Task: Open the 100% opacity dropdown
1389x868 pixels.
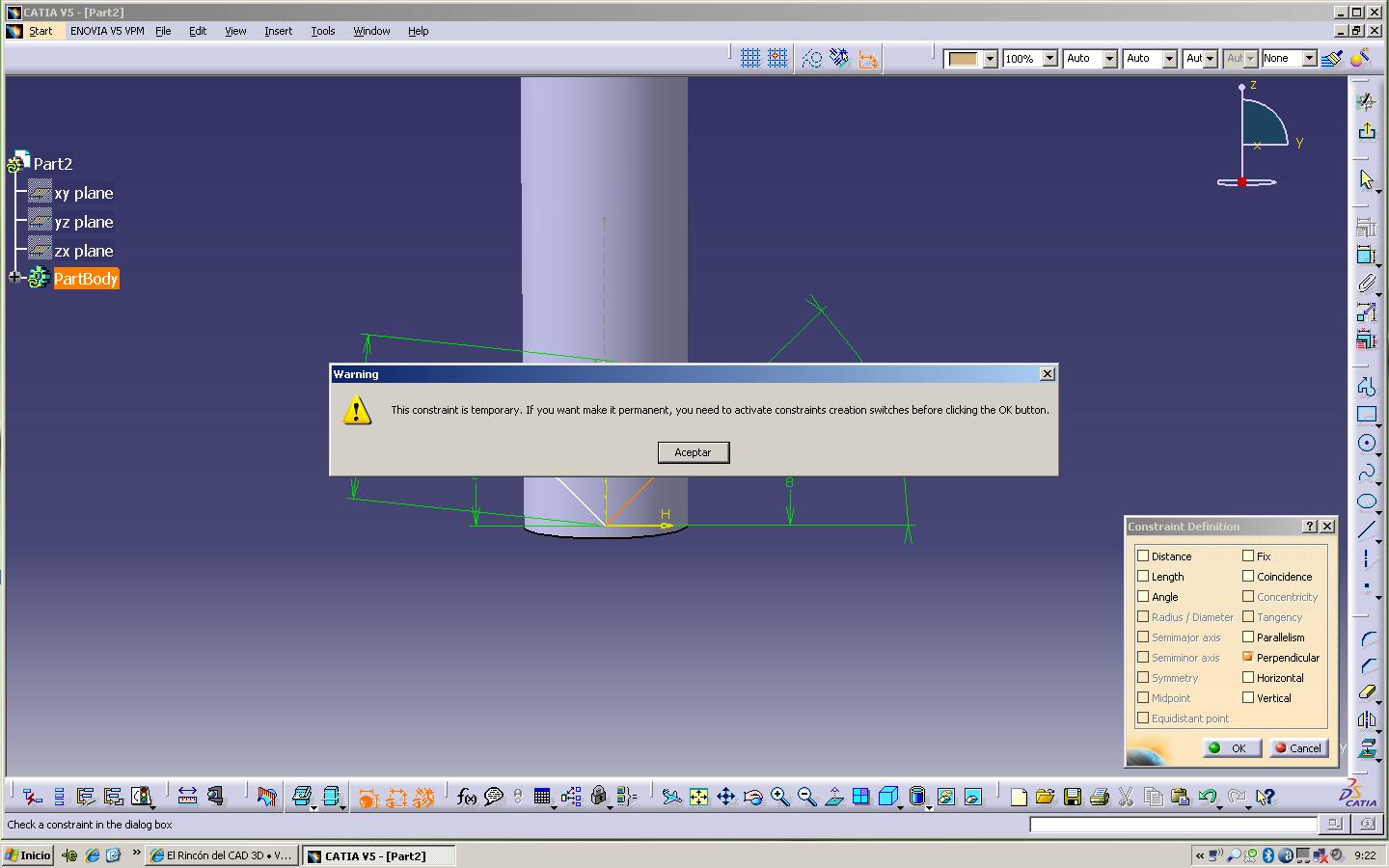Action: [1049, 59]
